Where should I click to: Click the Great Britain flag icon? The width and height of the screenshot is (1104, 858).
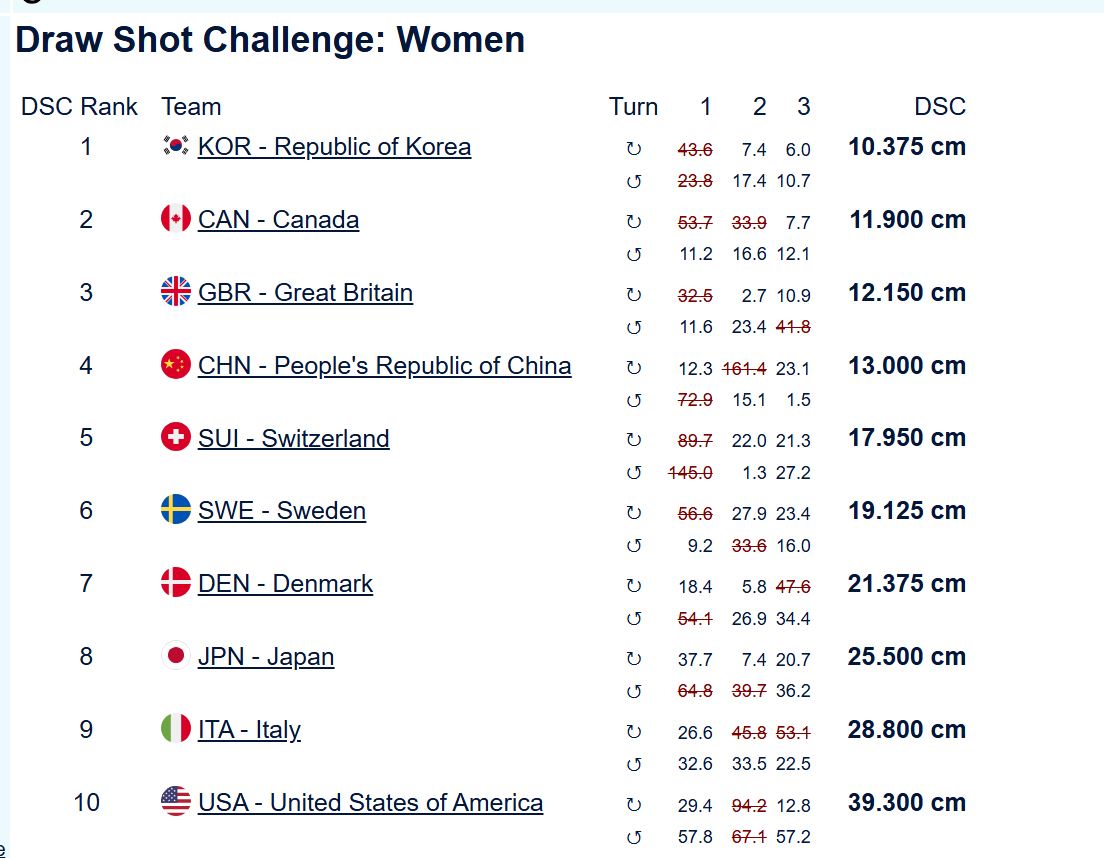click(x=176, y=292)
